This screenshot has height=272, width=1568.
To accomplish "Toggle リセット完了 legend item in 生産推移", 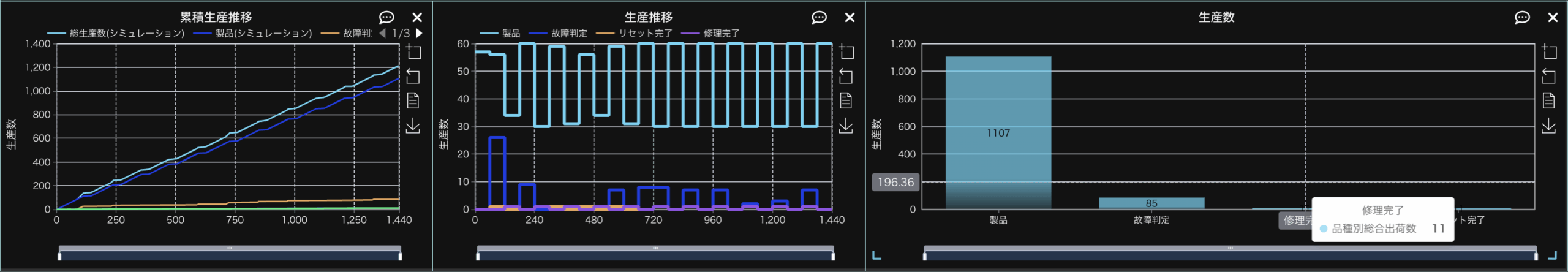I will (x=635, y=33).
